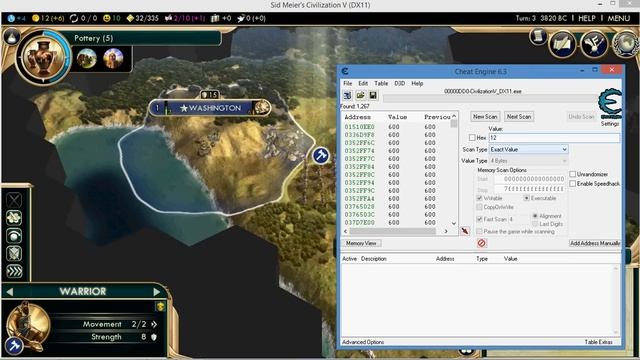Open the Edit menu in Cheat Engine

tap(363, 83)
